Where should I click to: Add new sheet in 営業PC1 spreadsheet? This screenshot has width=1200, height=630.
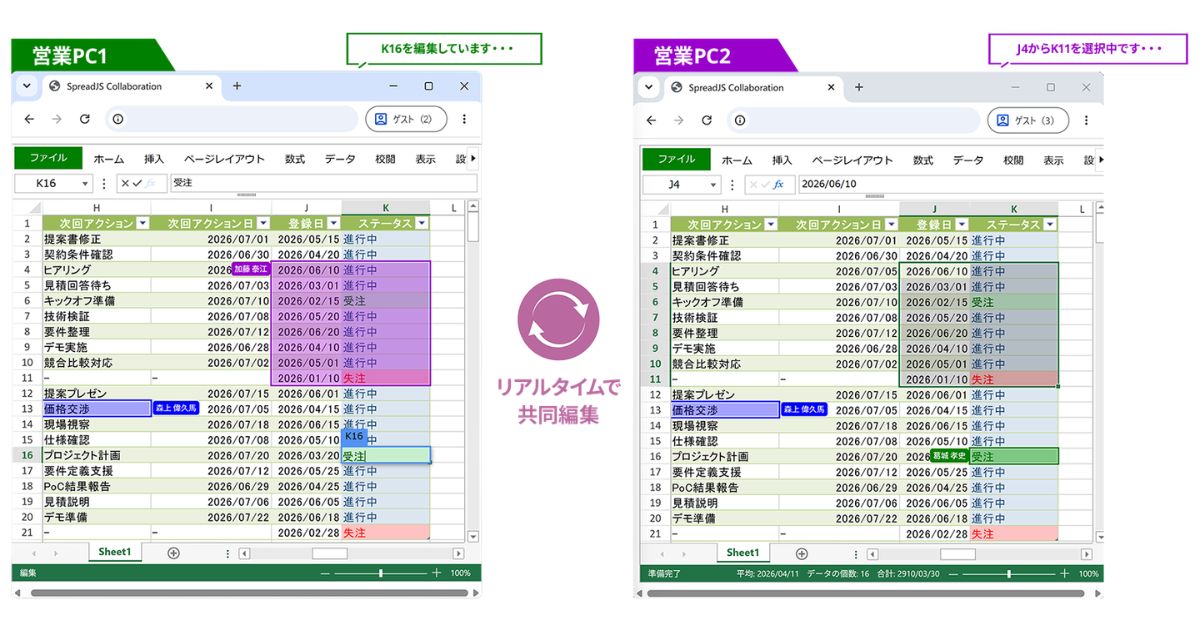click(173, 553)
